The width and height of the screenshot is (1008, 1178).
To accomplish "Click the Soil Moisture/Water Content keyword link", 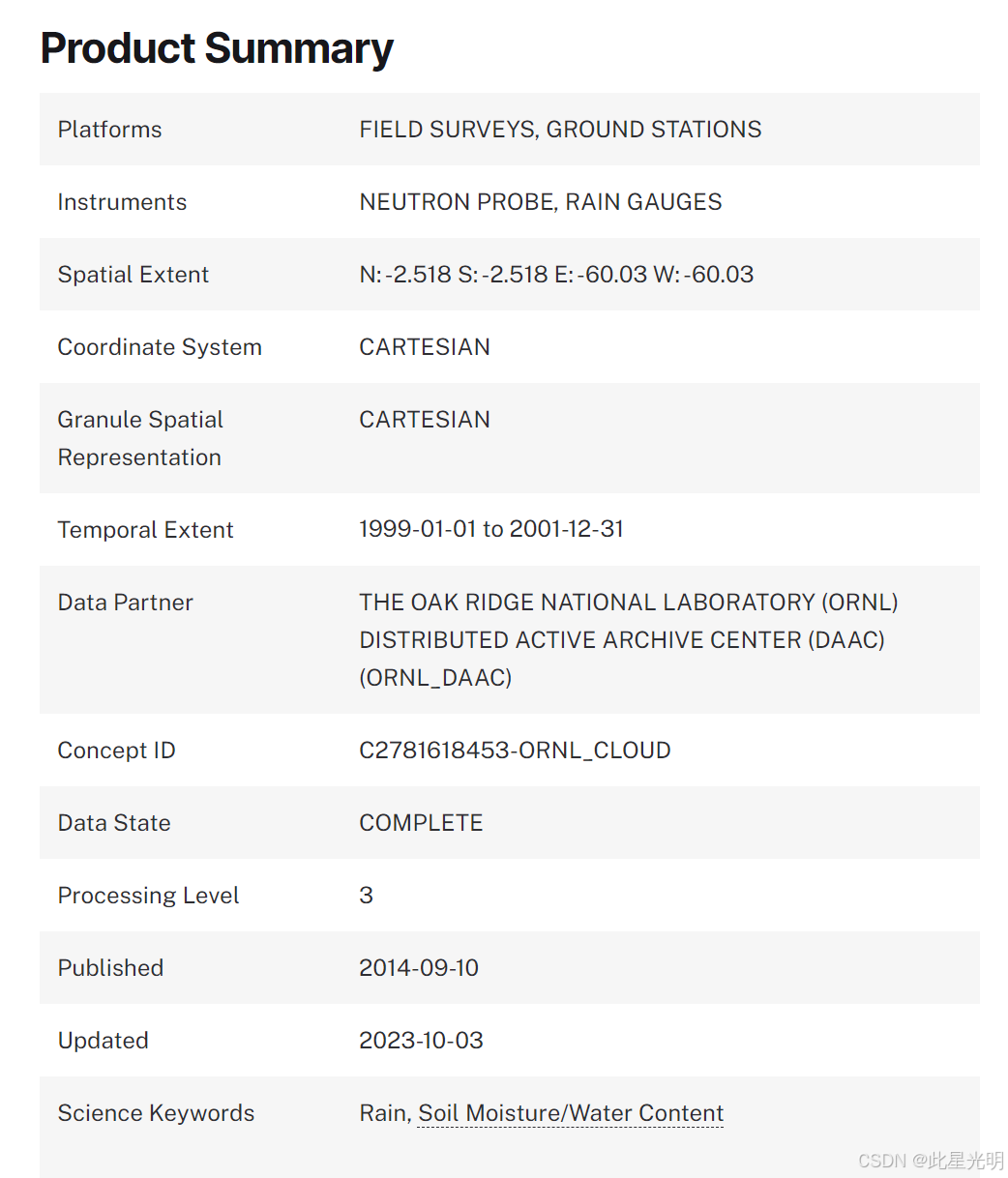I will (x=571, y=1113).
